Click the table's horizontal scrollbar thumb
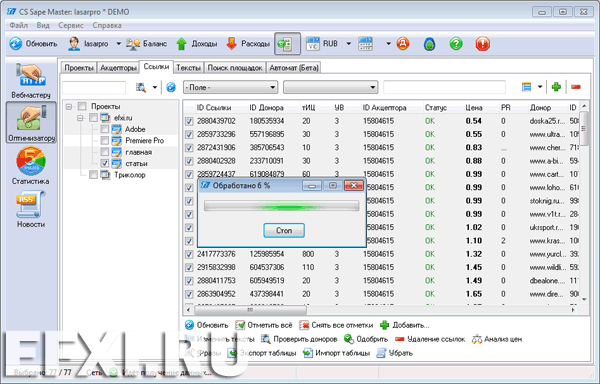Image resolution: width=600 pixels, height=384 pixels. pyautogui.click(x=250, y=310)
